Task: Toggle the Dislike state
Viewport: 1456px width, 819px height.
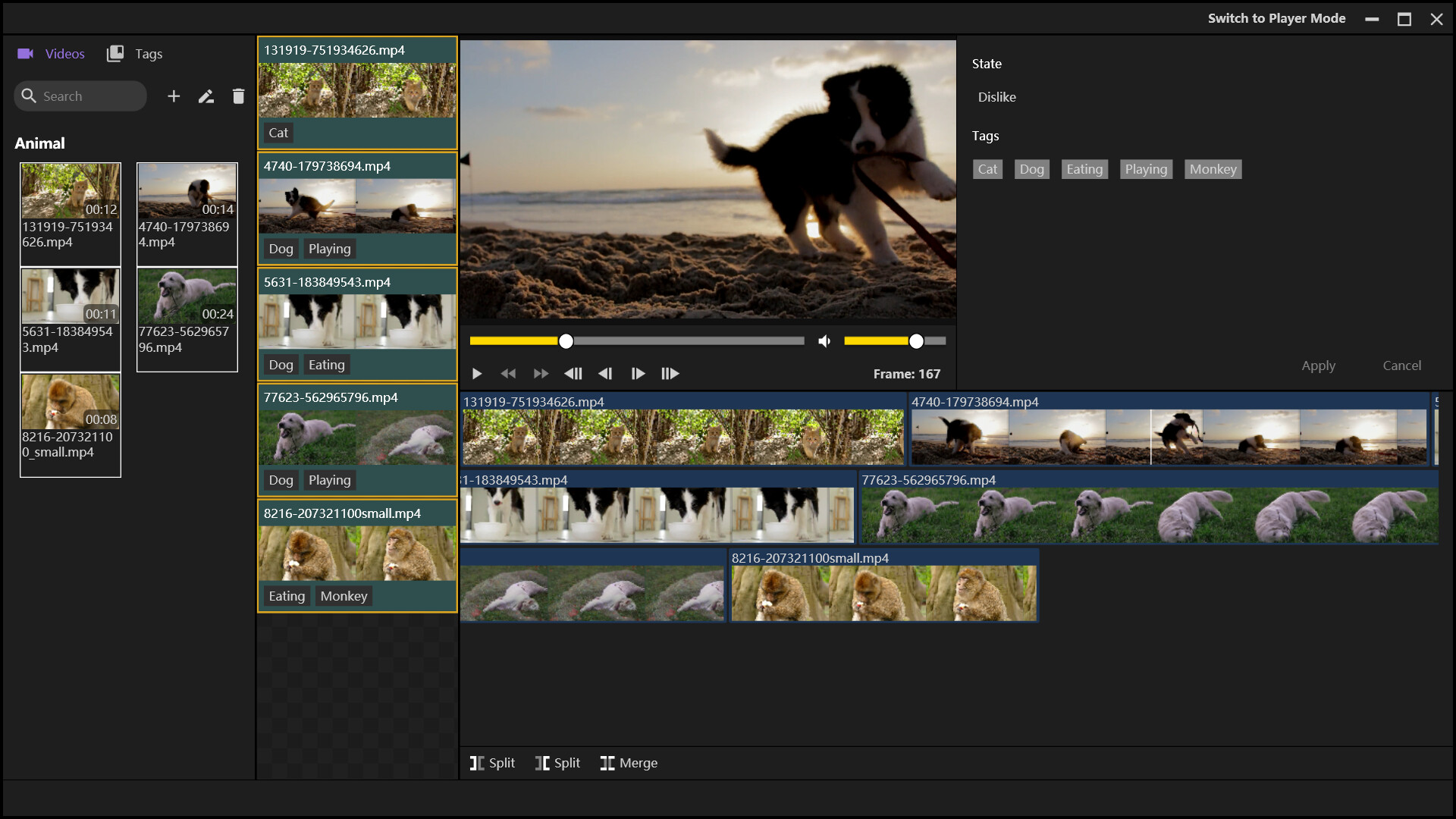Action: (x=997, y=97)
